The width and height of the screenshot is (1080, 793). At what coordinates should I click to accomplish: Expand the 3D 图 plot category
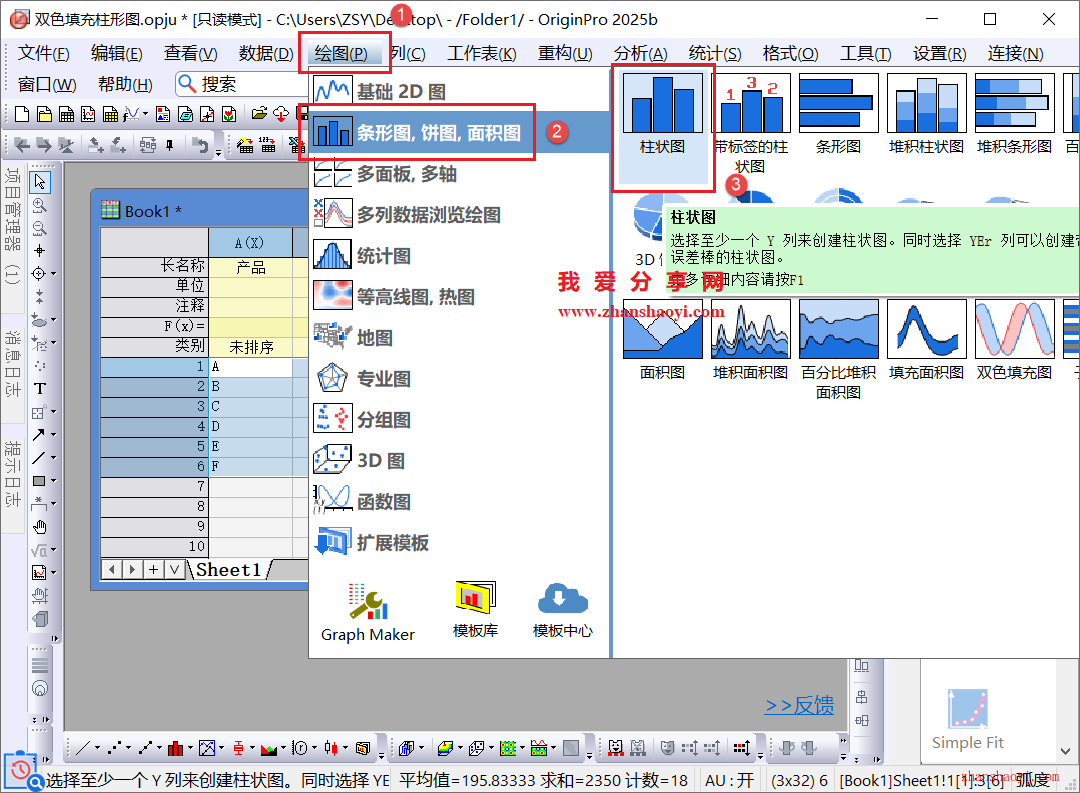tap(381, 461)
